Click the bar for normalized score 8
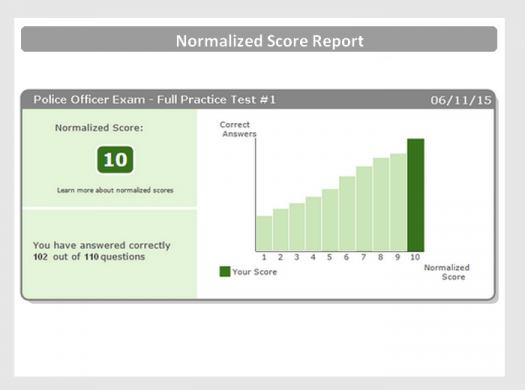The height and width of the screenshot is (390, 525). click(381, 205)
